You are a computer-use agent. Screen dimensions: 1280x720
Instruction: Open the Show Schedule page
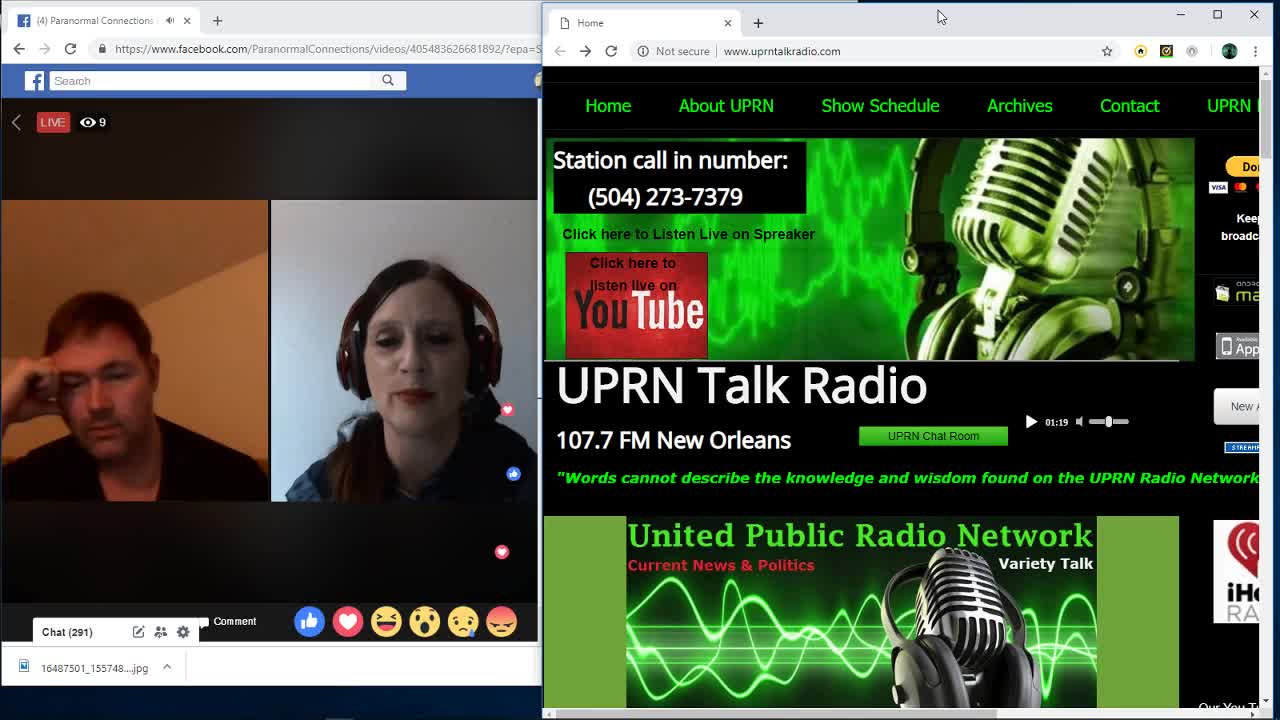tap(880, 106)
